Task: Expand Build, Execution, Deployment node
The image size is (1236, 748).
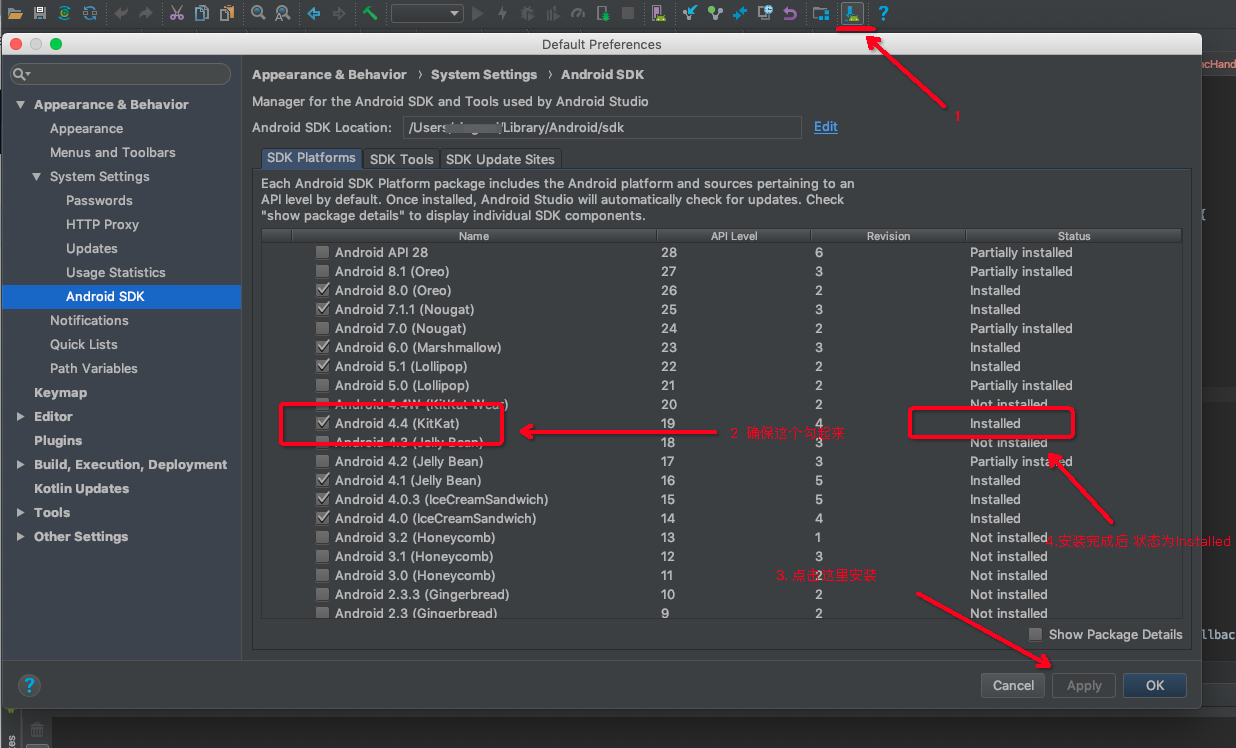Action: click(20, 465)
